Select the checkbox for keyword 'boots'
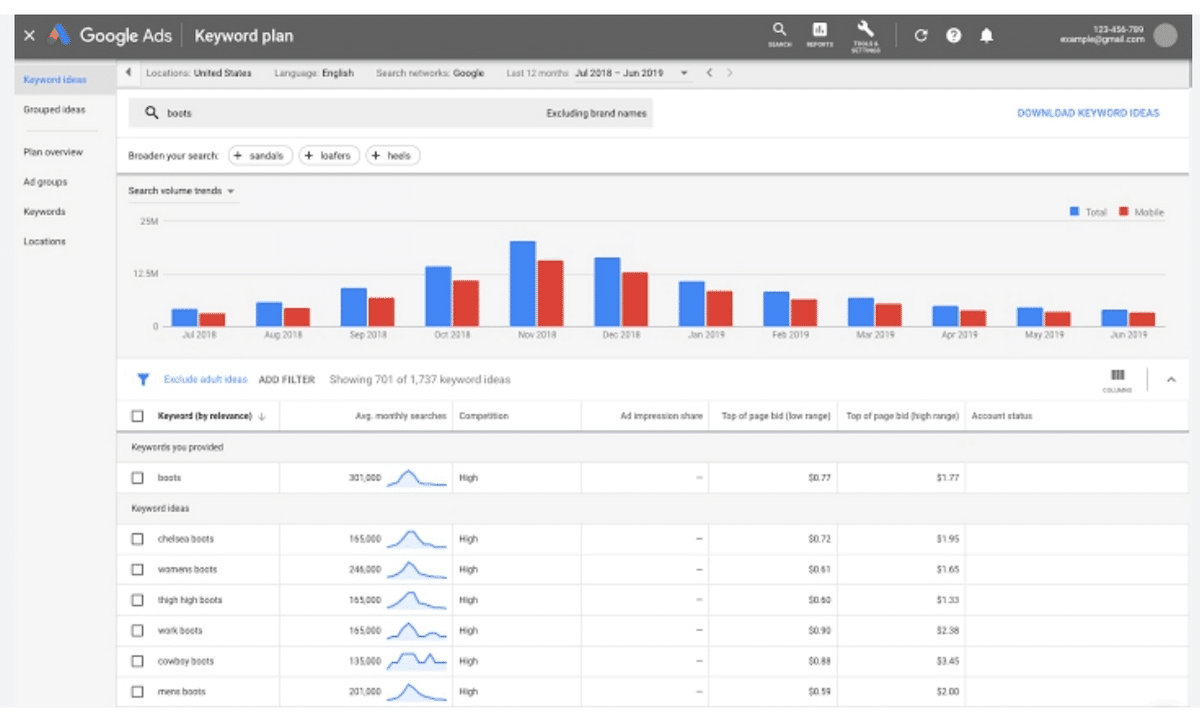Viewport: 1200px width, 721px height. 140,477
